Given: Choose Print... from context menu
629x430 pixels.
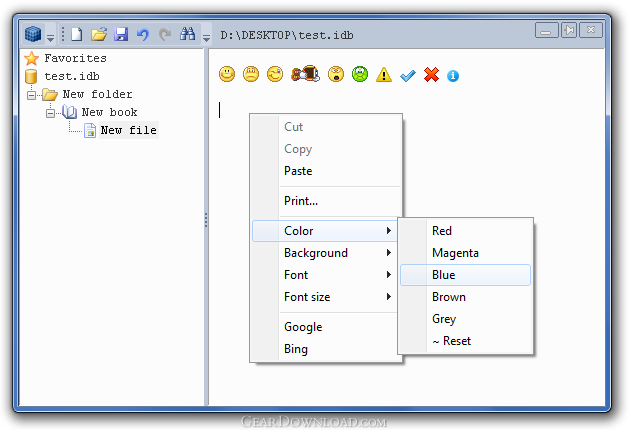Looking at the screenshot, I should coord(326,201).
